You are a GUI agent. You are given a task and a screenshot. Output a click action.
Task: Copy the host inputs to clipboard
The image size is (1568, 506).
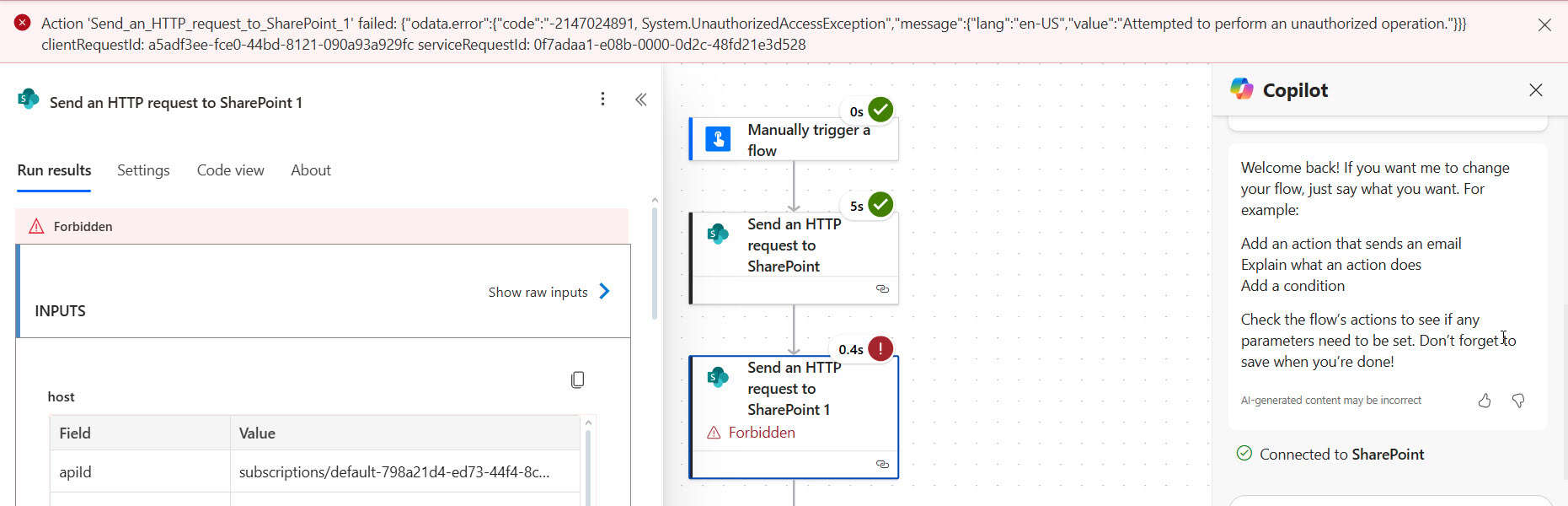(577, 380)
